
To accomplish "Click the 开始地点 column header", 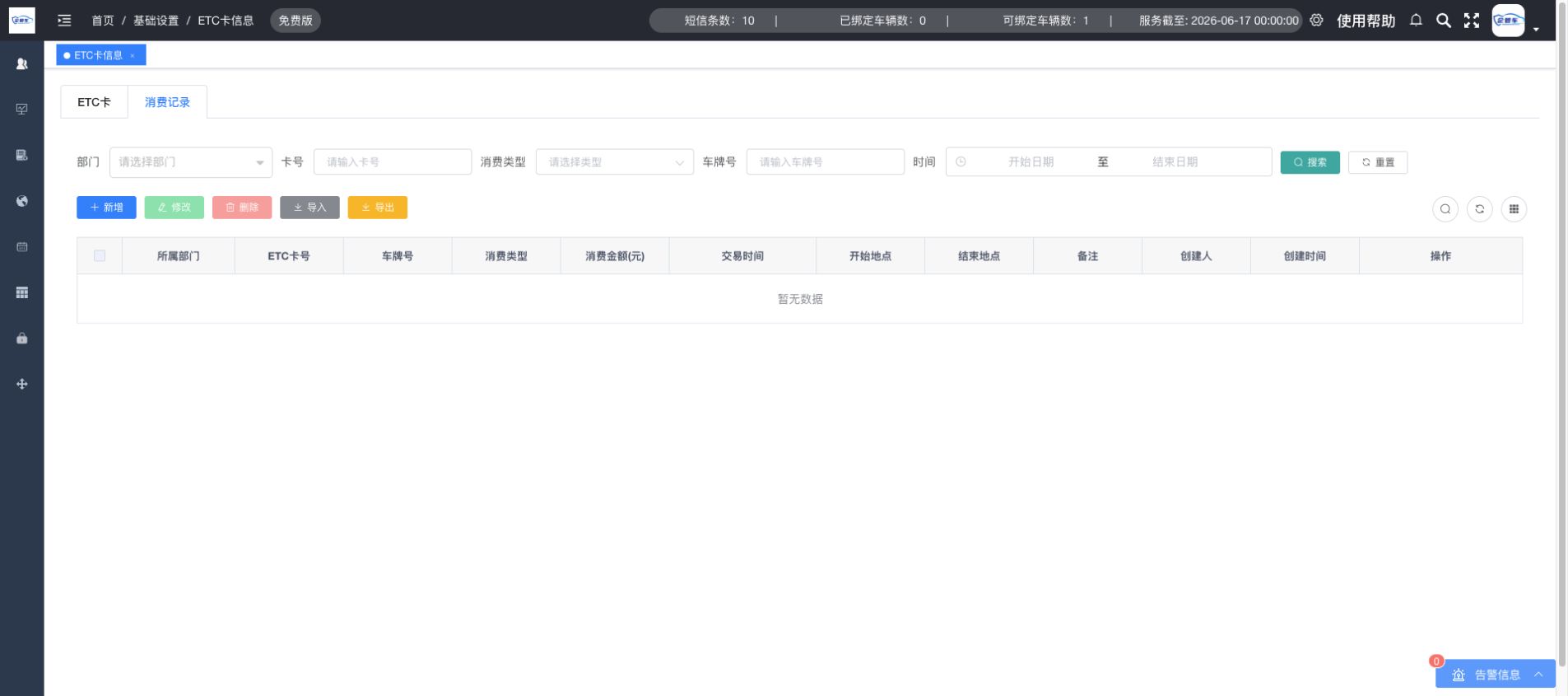I will (870, 256).
